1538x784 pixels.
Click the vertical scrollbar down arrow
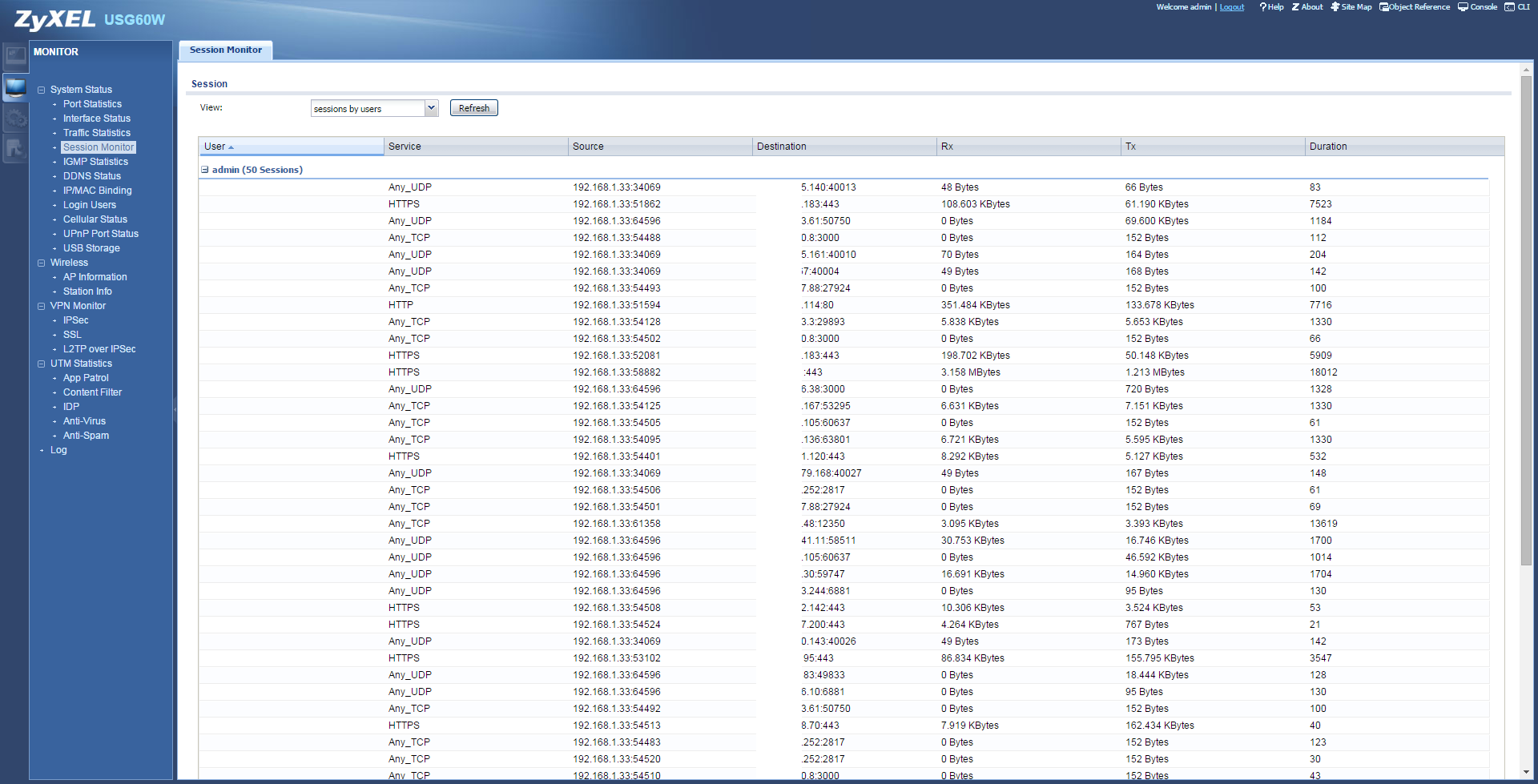point(1526,772)
